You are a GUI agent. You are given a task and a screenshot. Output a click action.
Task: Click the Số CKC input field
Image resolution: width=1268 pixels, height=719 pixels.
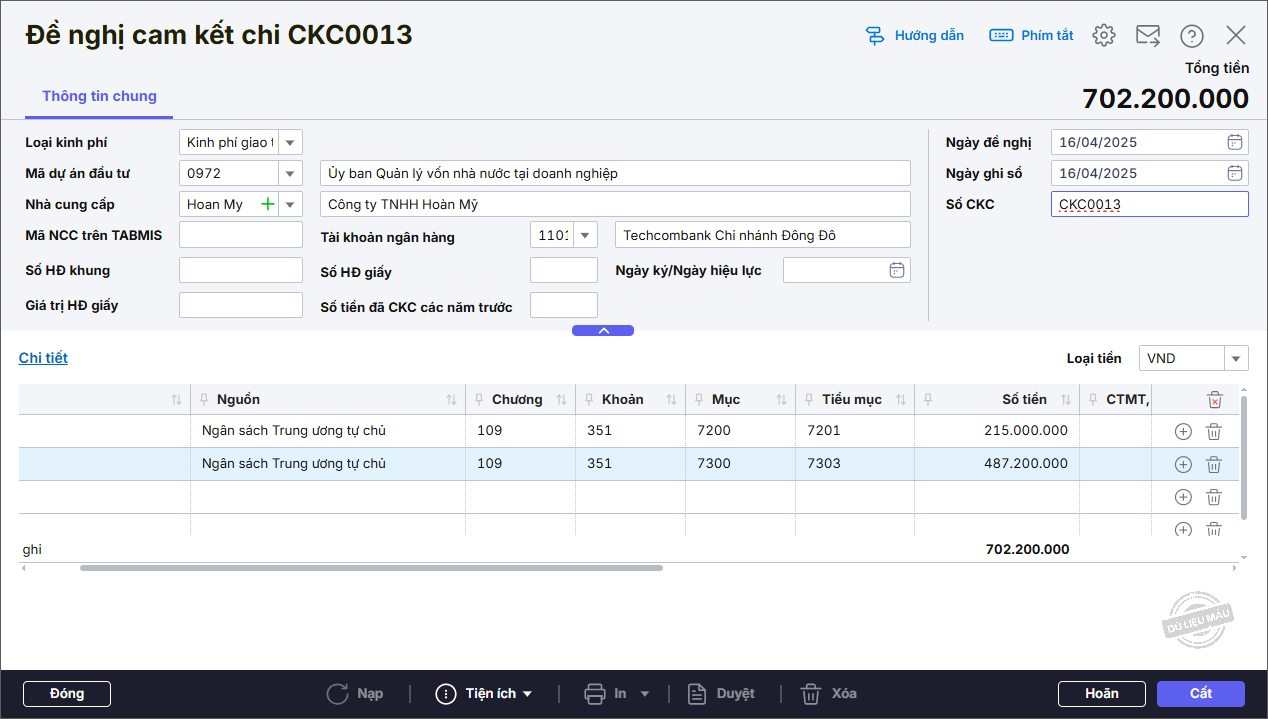click(x=1149, y=204)
